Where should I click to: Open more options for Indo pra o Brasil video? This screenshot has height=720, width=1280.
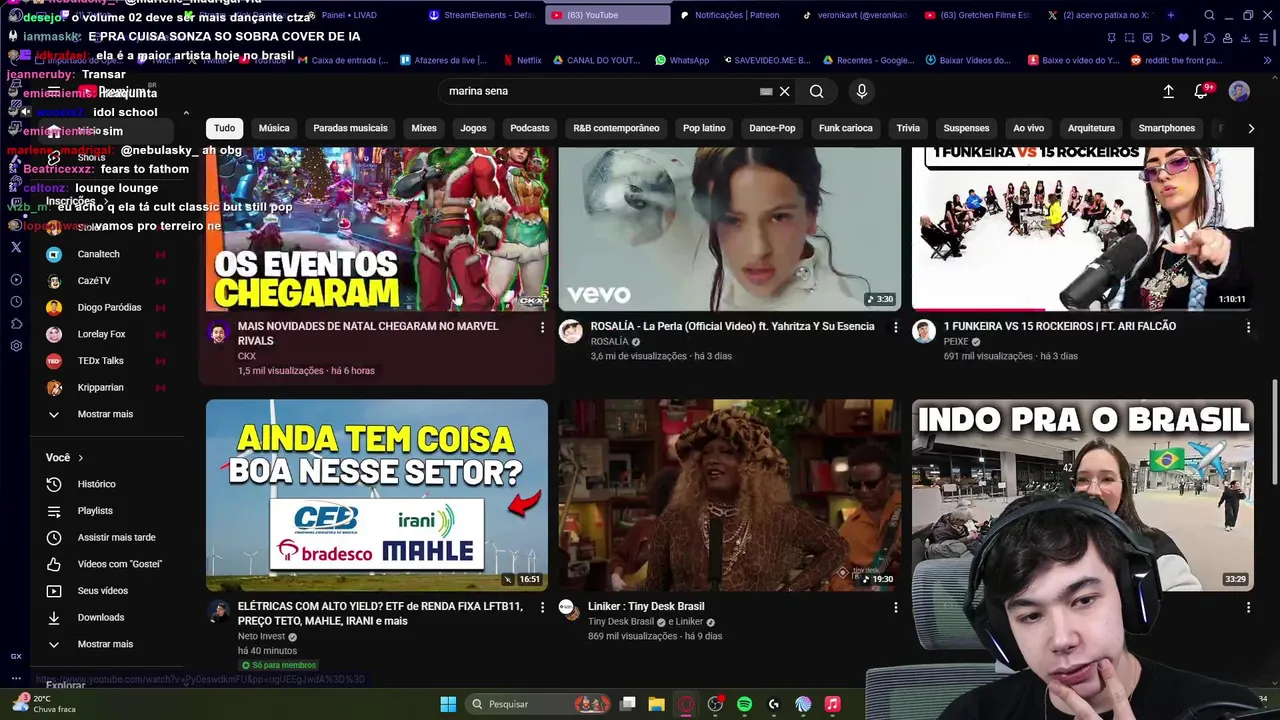tap(1248, 607)
